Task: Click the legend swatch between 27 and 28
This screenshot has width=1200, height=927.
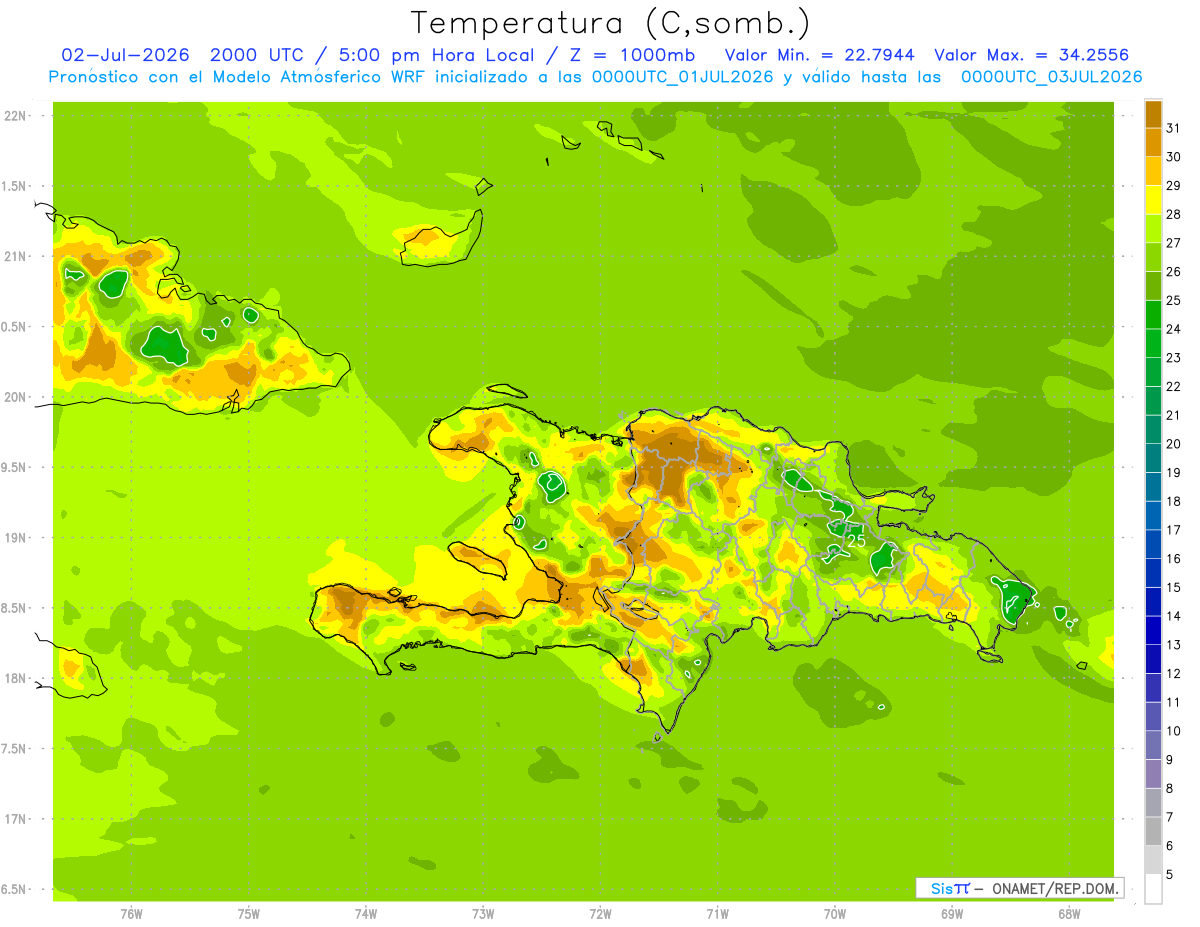Action: tap(1153, 229)
